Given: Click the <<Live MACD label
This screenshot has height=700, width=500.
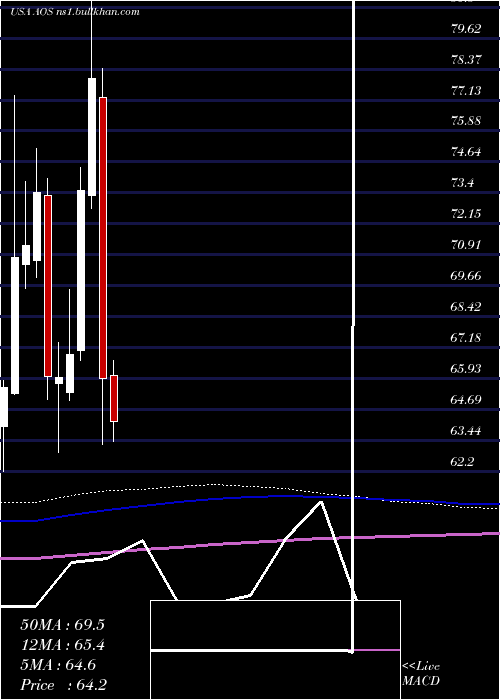Looking at the screenshot, I should (x=421, y=674).
